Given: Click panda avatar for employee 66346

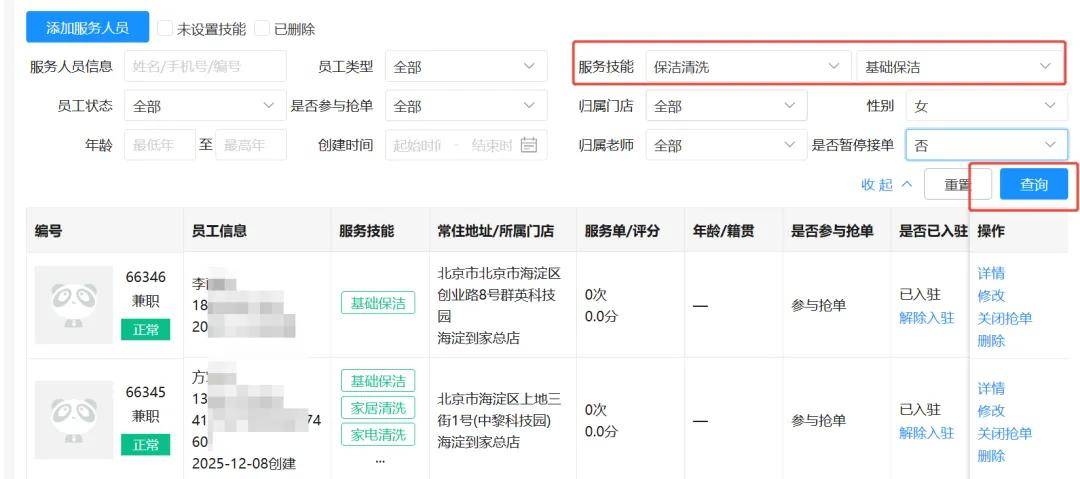Looking at the screenshot, I should tap(67, 297).
